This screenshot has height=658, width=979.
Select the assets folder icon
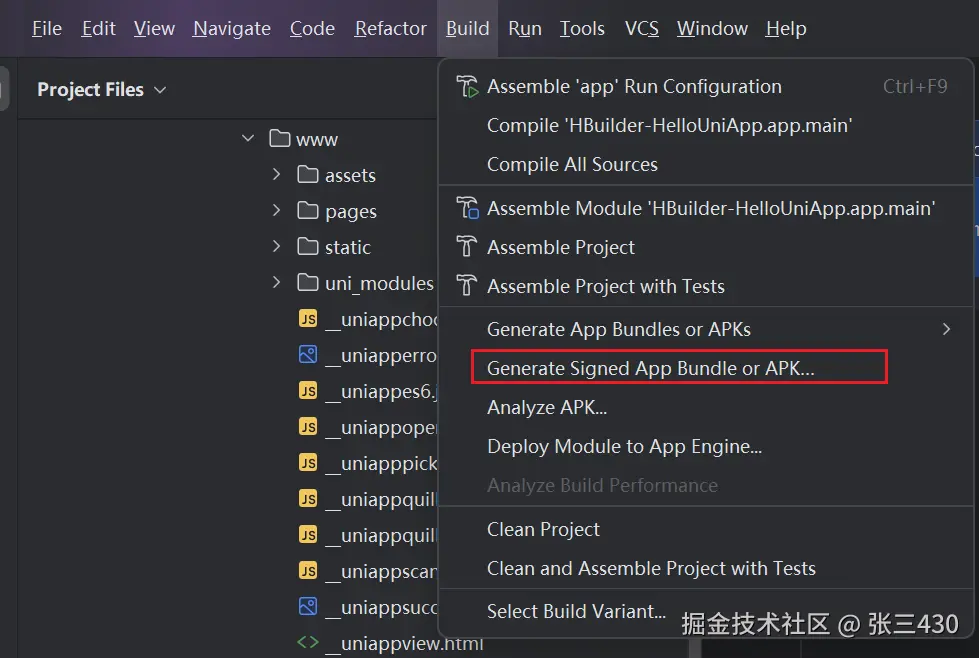click(308, 174)
